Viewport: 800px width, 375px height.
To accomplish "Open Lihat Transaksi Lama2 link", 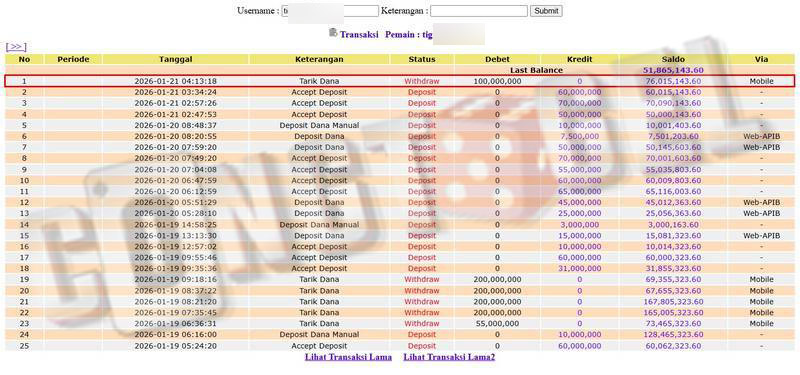I will click(x=449, y=357).
